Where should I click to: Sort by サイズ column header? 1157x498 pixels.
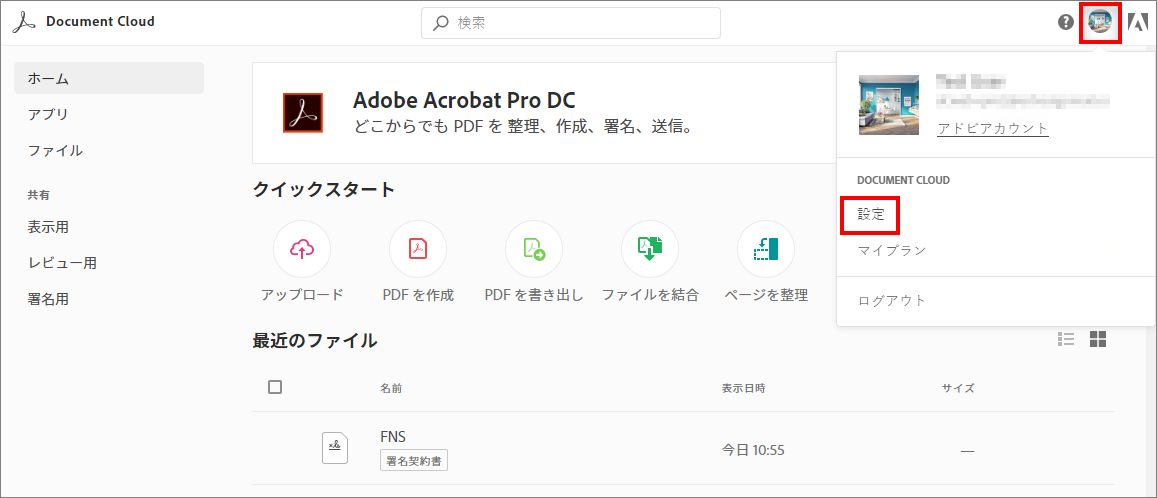click(958, 388)
